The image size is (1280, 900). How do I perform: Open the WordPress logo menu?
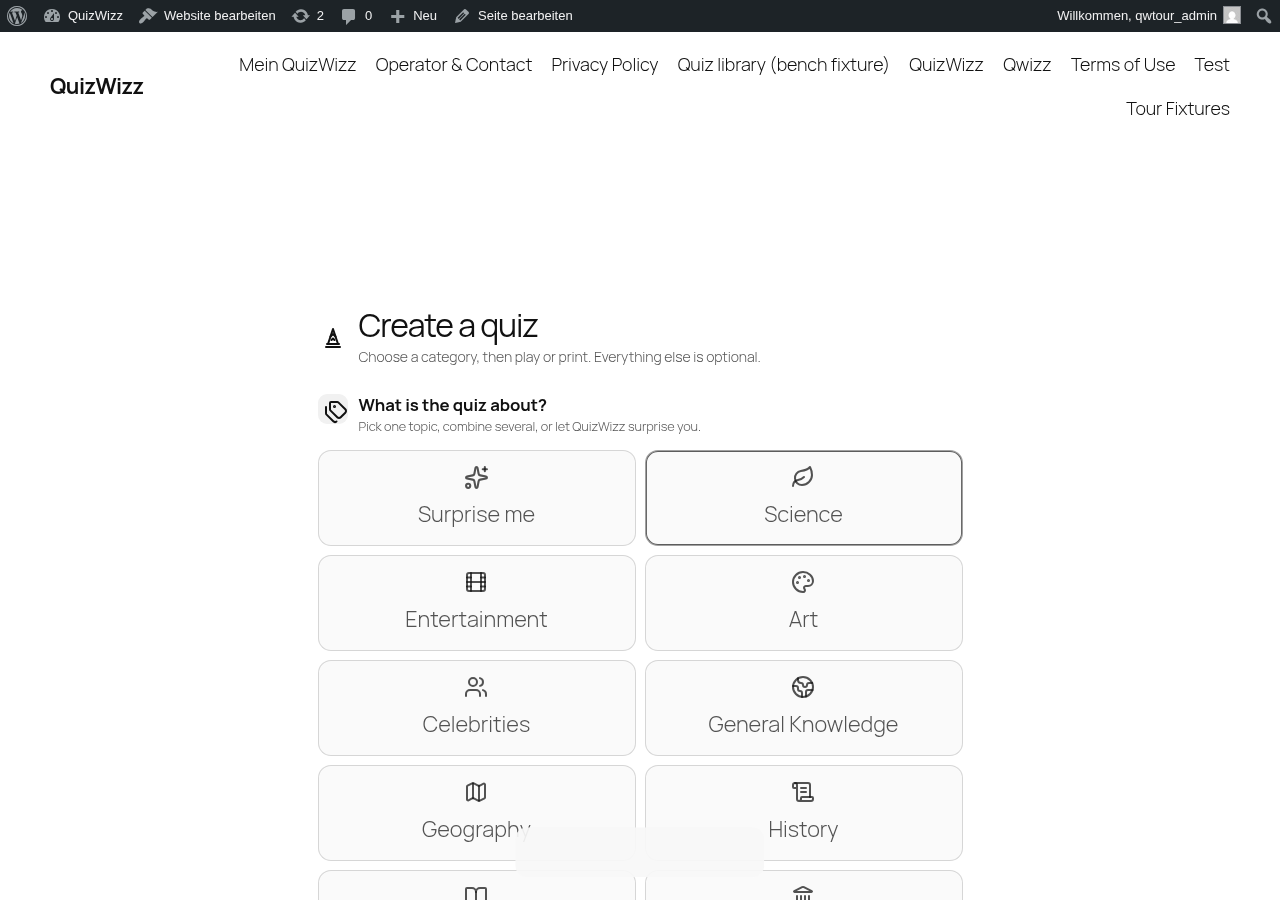pos(17,16)
